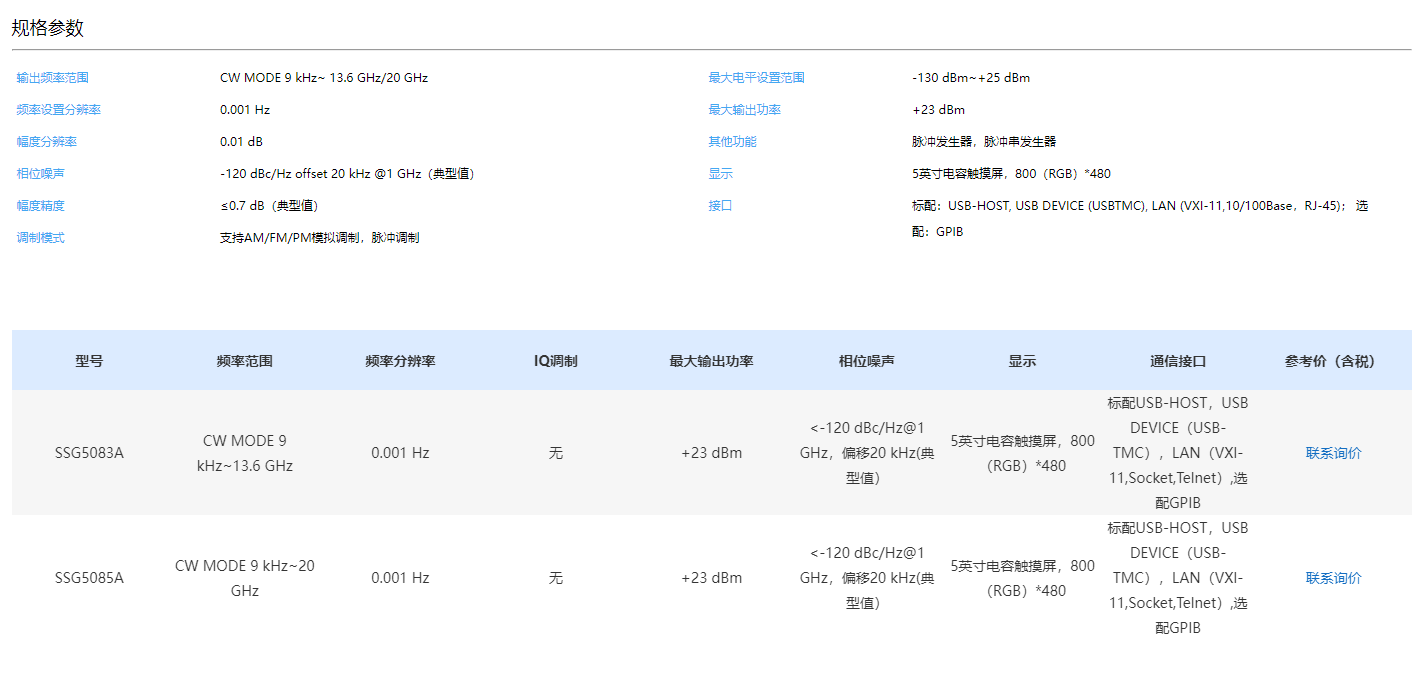Select the 0.001 Hz cell in SSG5083A row
This screenshot has width=1419, height=678.
pyautogui.click(x=400, y=453)
